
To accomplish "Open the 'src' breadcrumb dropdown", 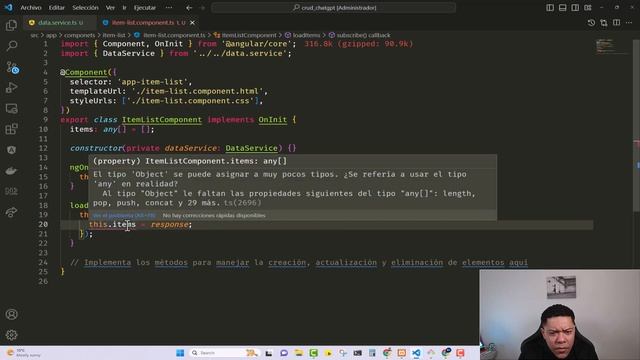I will pyautogui.click(x=34, y=35).
